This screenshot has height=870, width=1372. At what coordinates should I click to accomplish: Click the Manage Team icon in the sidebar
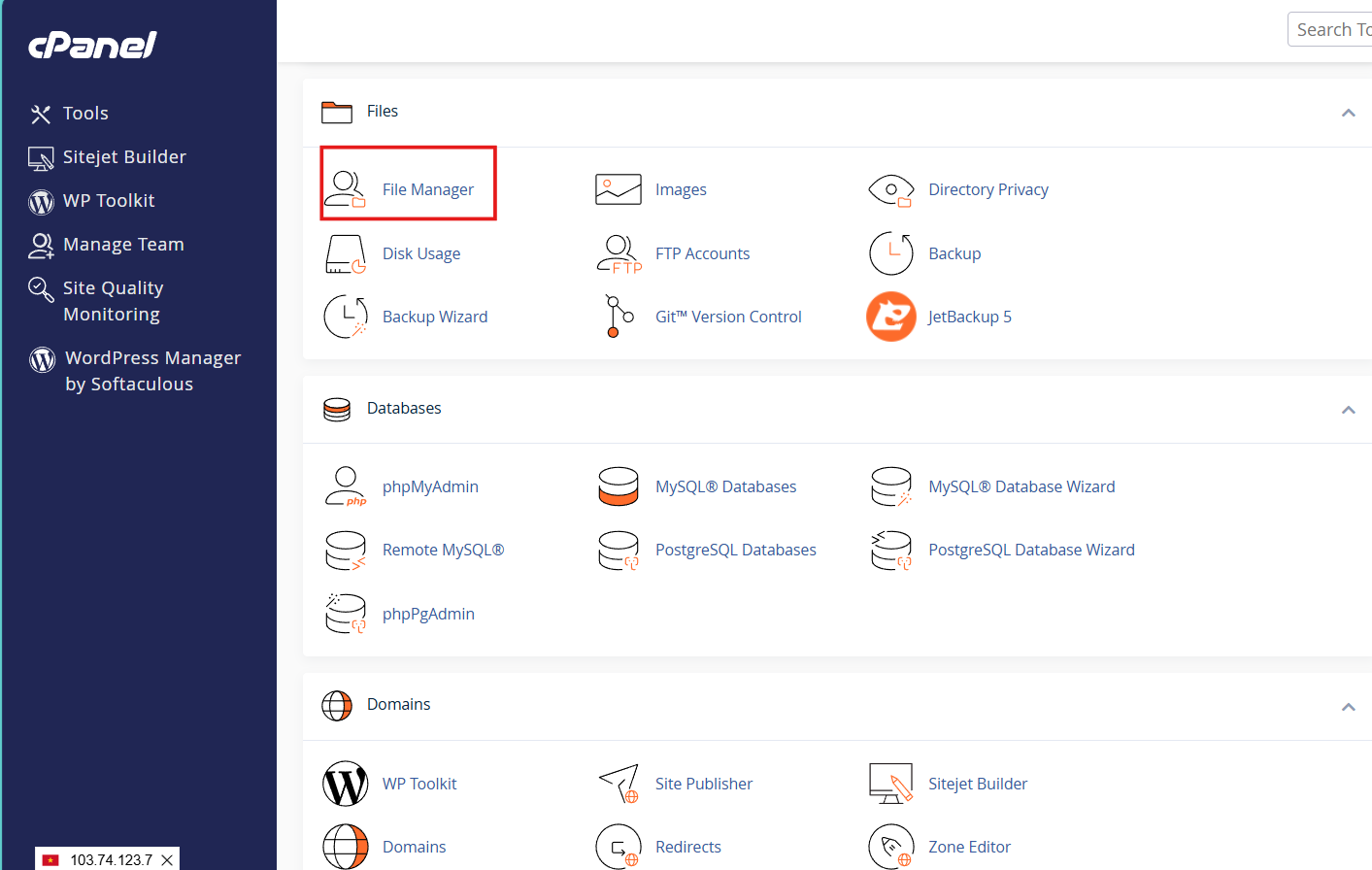[x=41, y=246]
